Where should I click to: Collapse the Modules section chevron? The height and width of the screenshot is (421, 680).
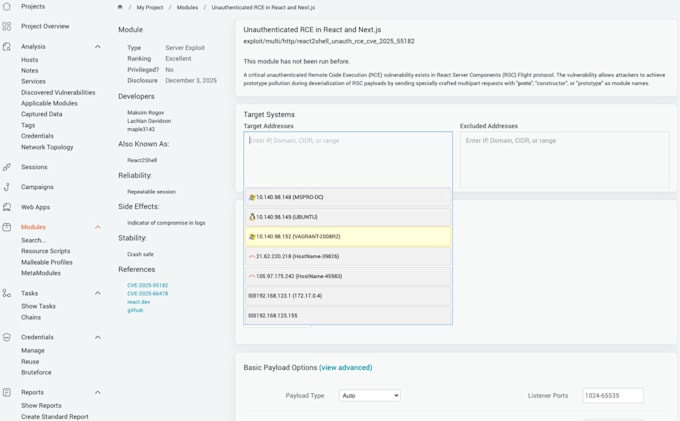pyautogui.click(x=98, y=227)
